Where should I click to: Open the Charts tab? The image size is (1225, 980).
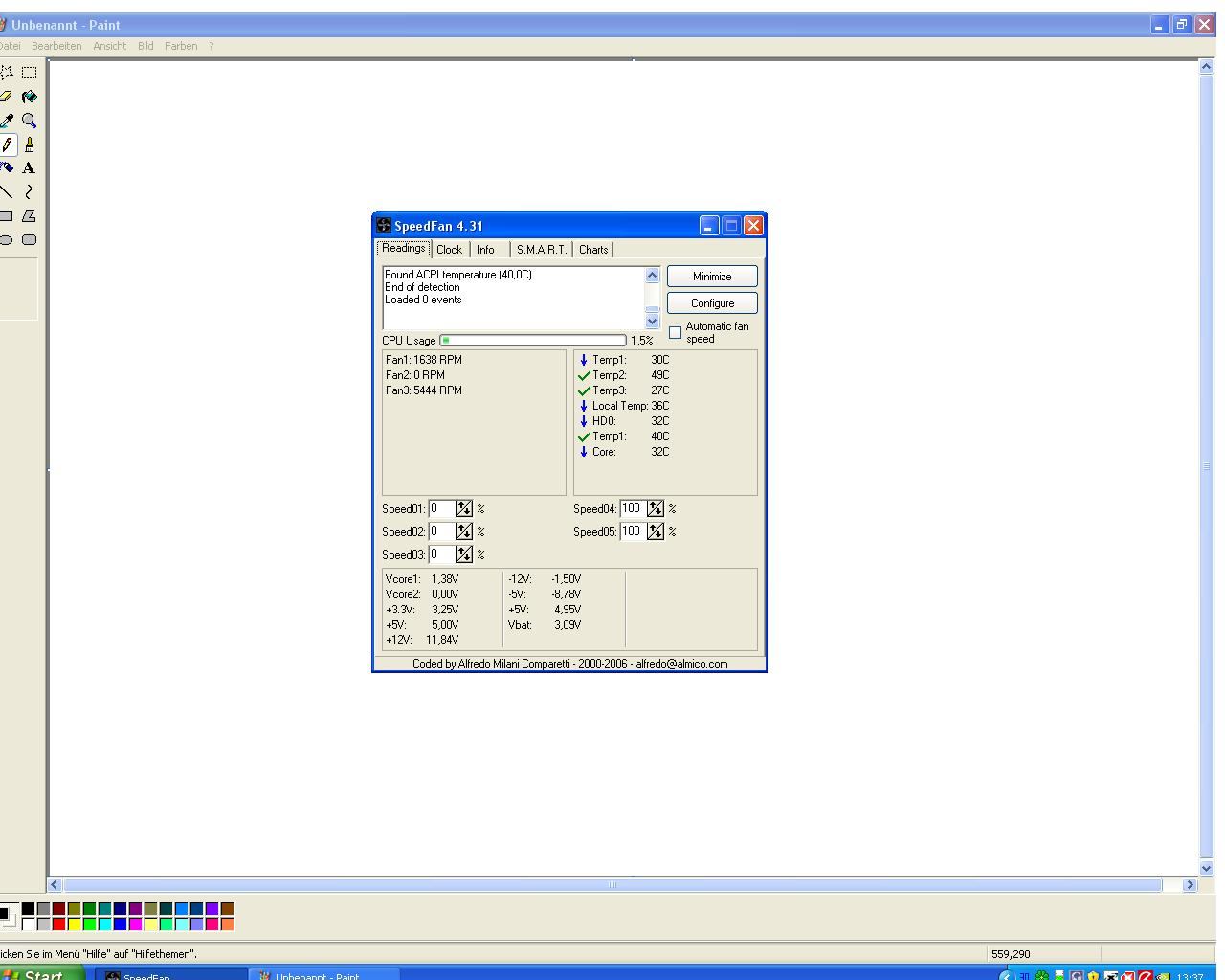coord(593,250)
